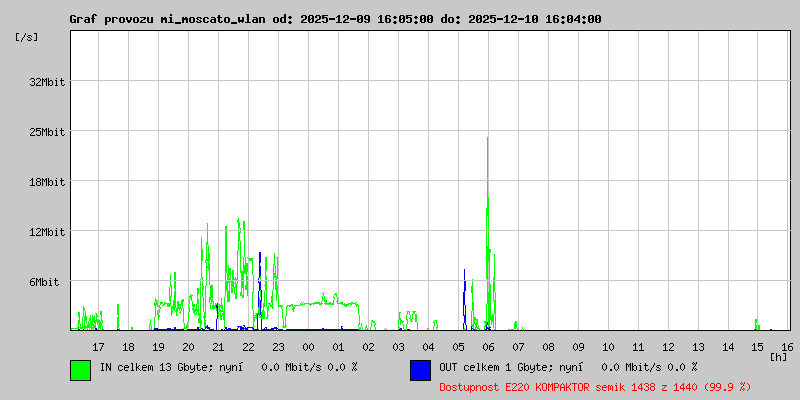This screenshot has height=400, width=800.
Task: Click the graph title 'Graf provozu mi_moscato_wlan'
Action: tap(167, 19)
